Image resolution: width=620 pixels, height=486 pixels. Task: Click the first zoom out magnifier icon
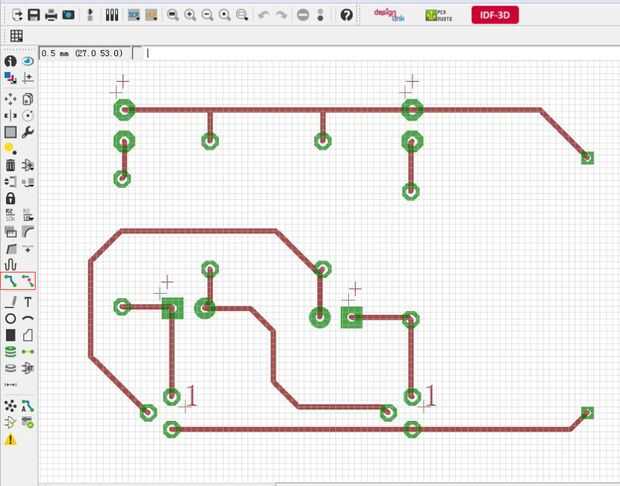coord(173,15)
